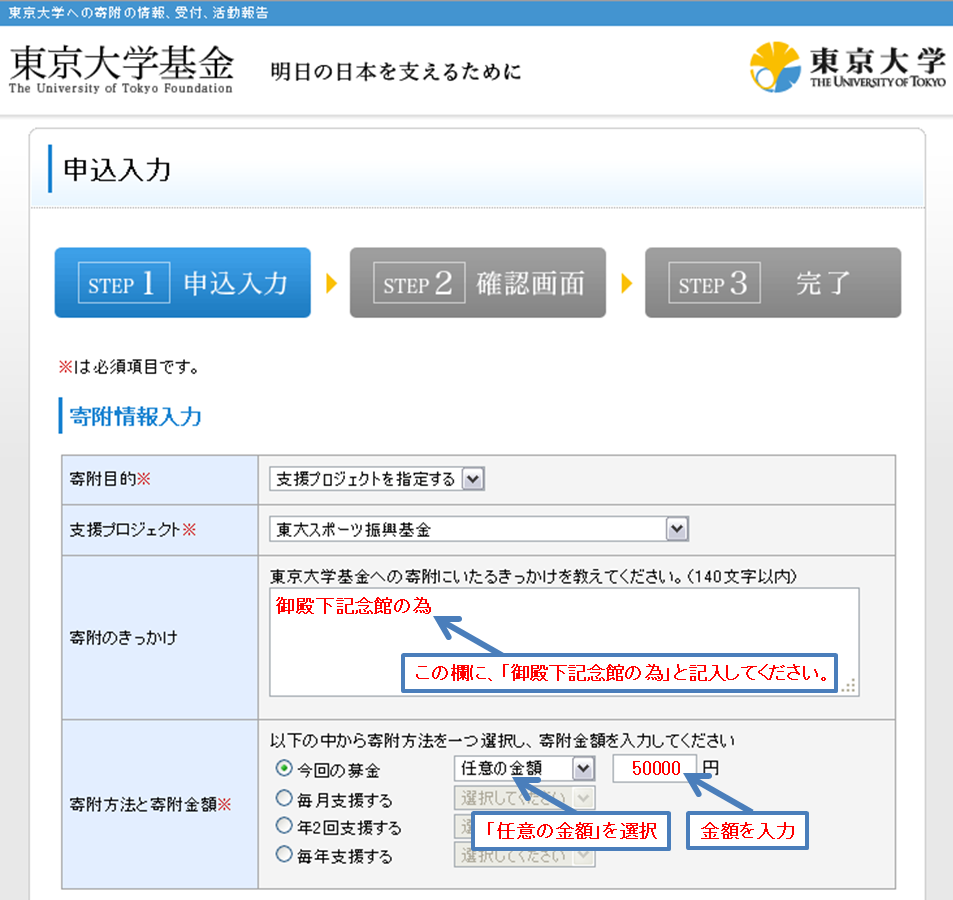
Task: Click the text area resize grip
Action: tap(850, 686)
